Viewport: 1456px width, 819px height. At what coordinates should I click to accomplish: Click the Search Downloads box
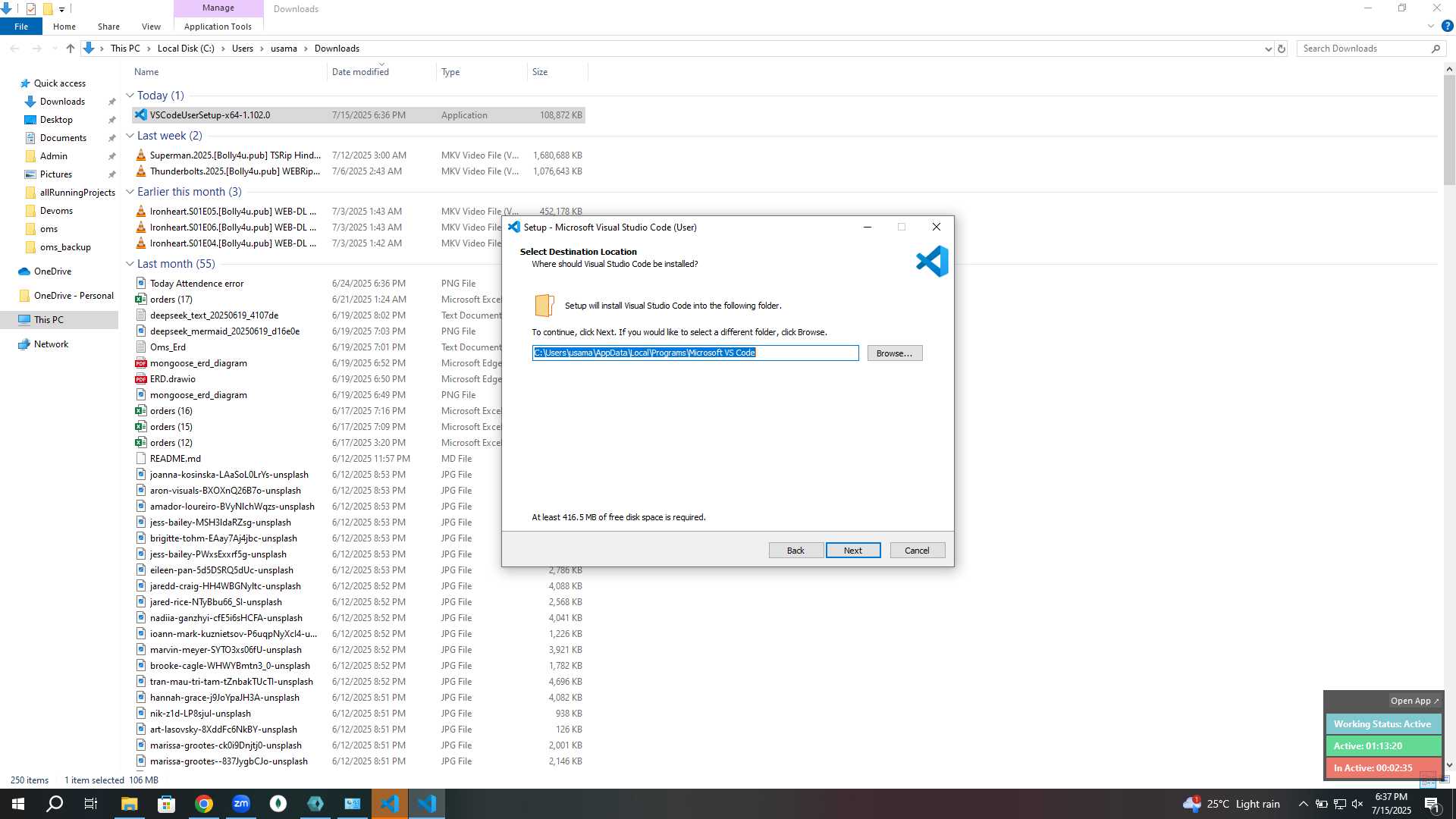point(1370,49)
